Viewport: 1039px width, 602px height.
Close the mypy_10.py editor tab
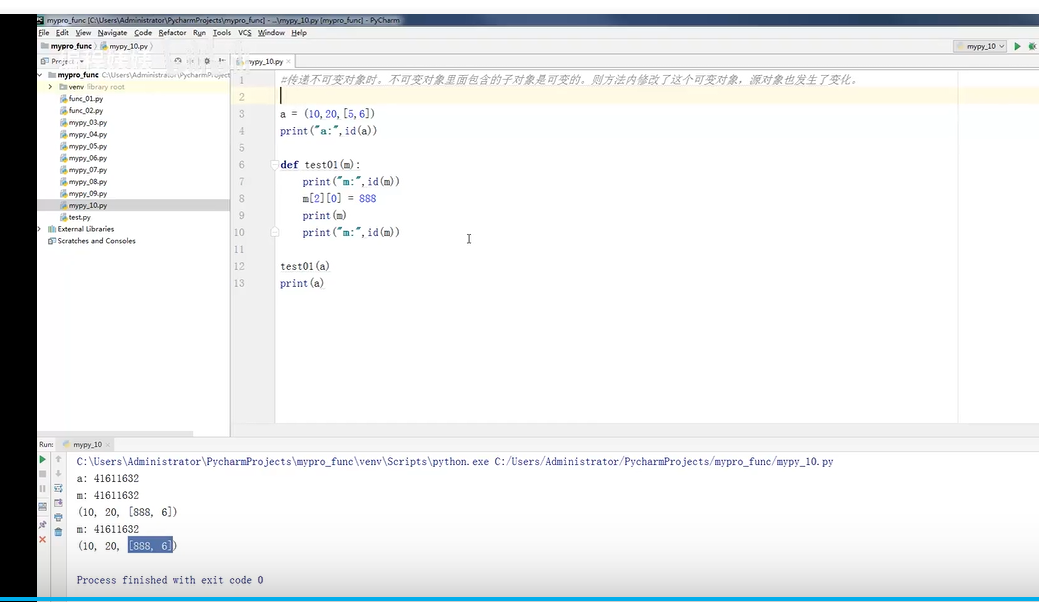click(x=288, y=61)
